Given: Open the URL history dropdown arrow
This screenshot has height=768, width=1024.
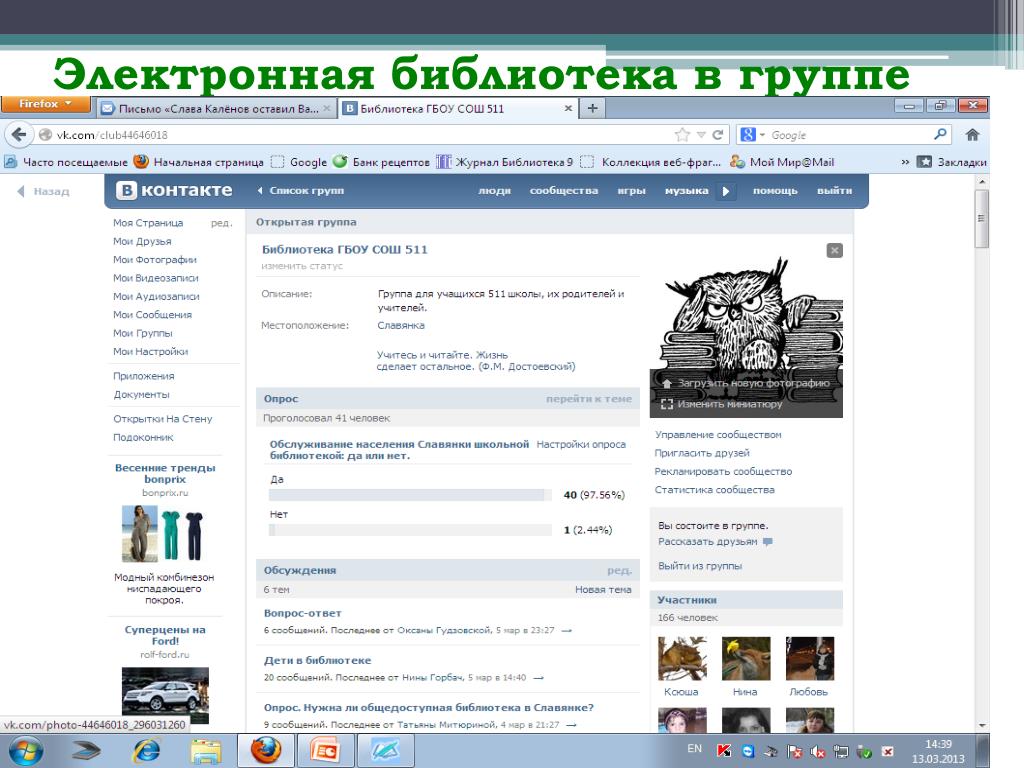Looking at the screenshot, I should pyautogui.click(x=702, y=135).
